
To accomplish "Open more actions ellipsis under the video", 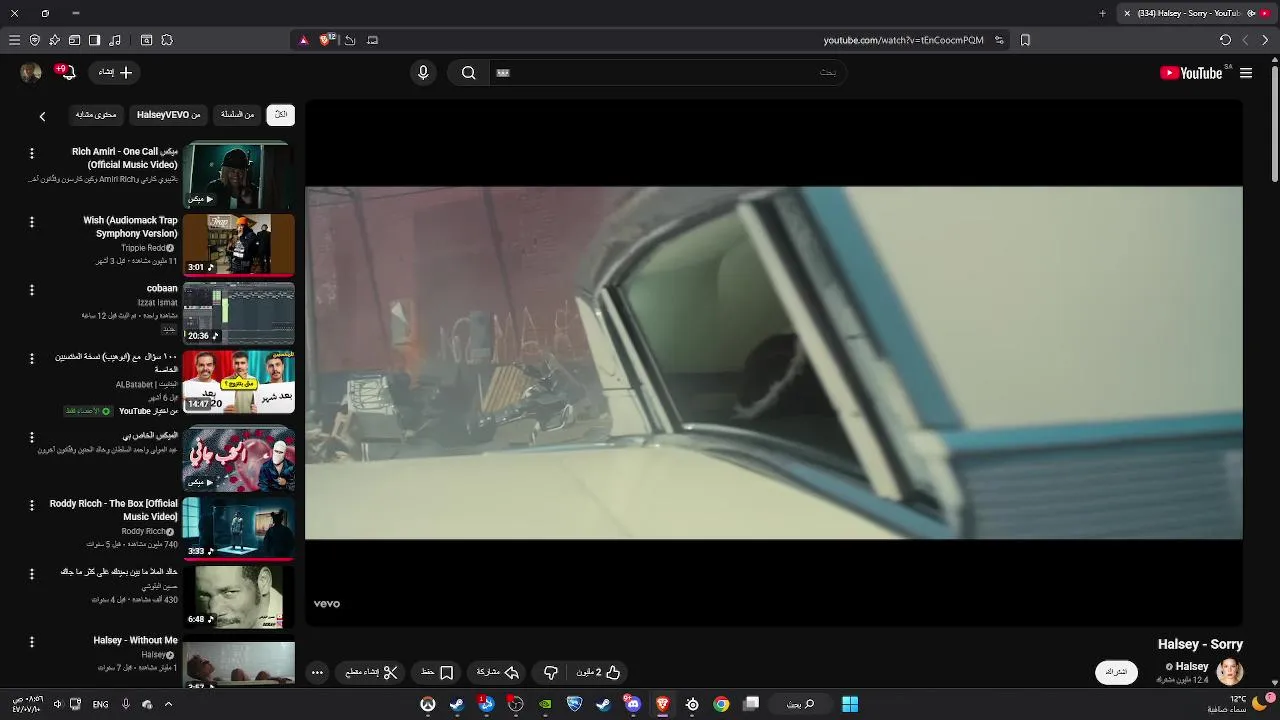I will [x=317, y=672].
